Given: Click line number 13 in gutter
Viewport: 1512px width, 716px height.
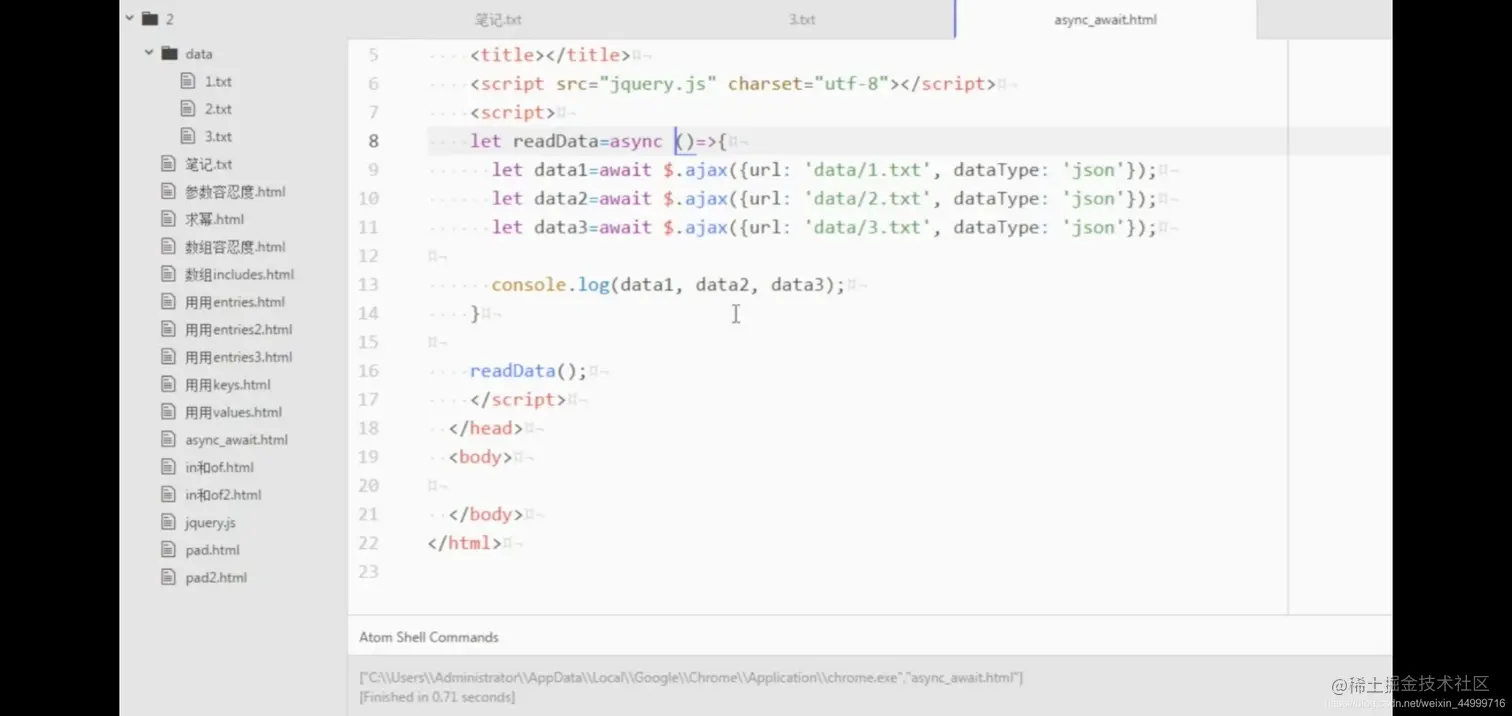Looking at the screenshot, I should tap(368, 285).
